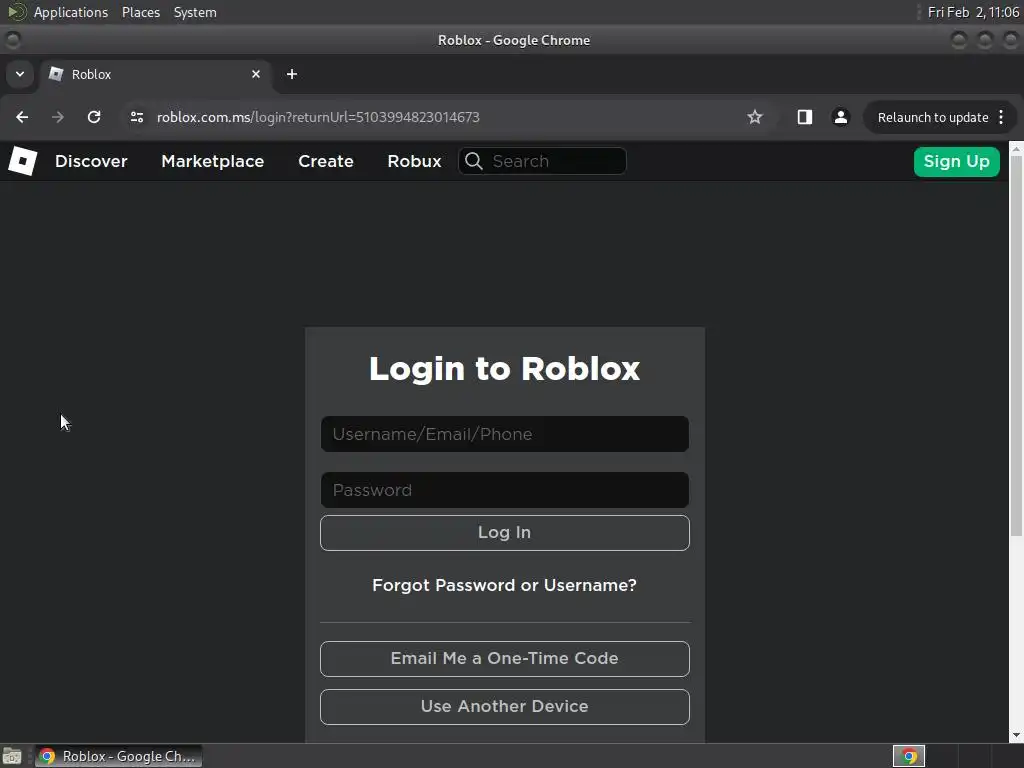Click the browser address bar URL

318,117
